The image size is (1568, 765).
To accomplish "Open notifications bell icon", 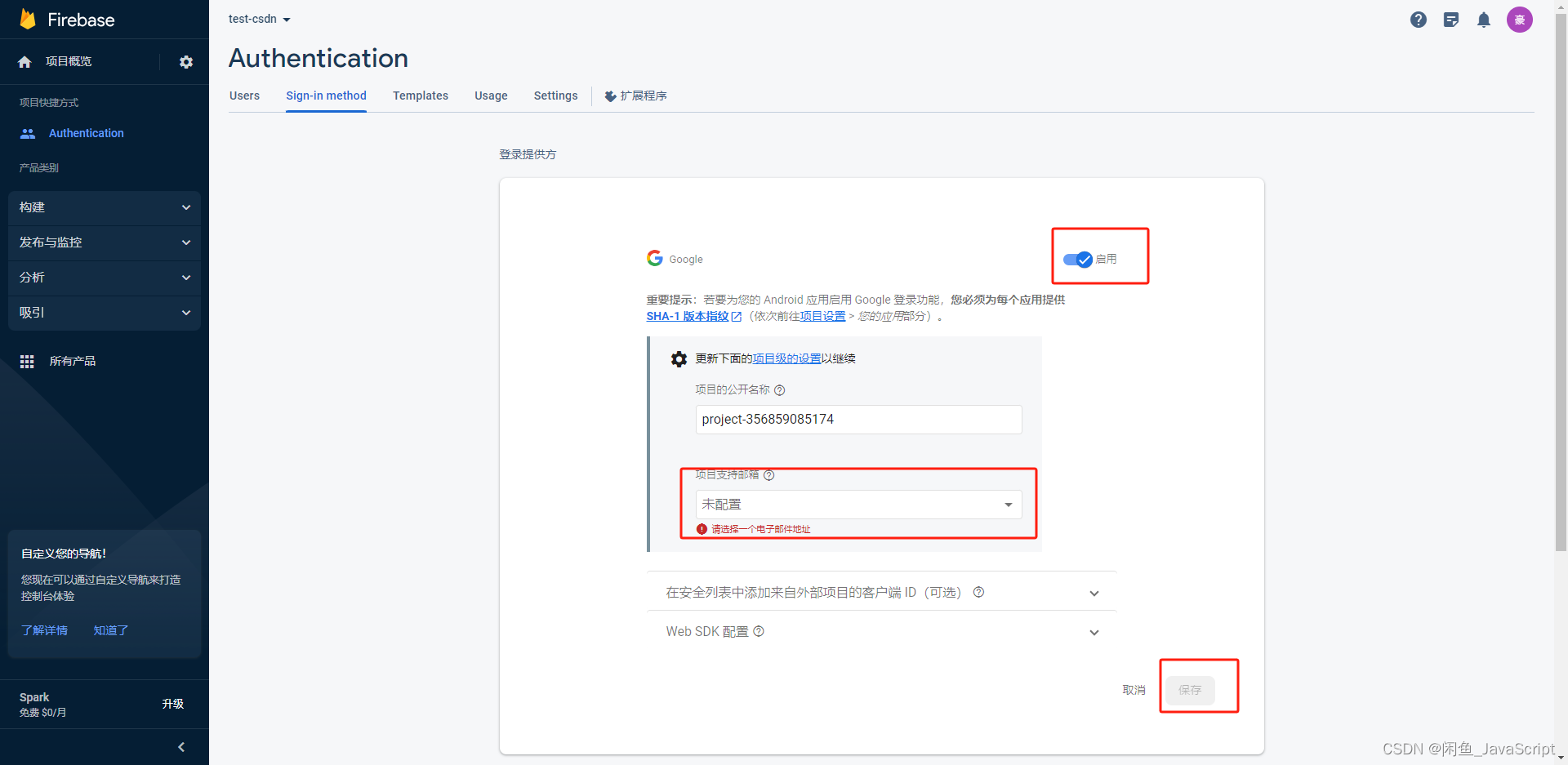I will pos(1484,20).
